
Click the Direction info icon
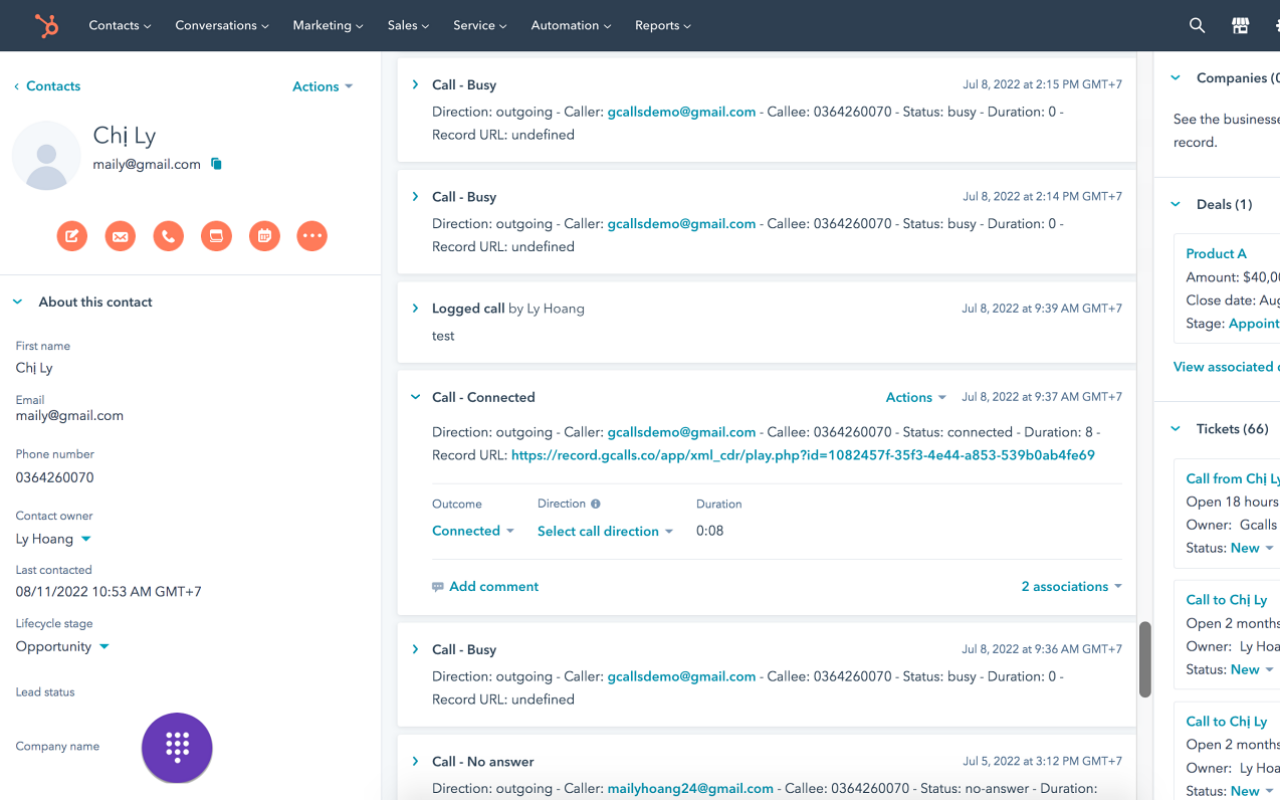(x=596, y=504)
